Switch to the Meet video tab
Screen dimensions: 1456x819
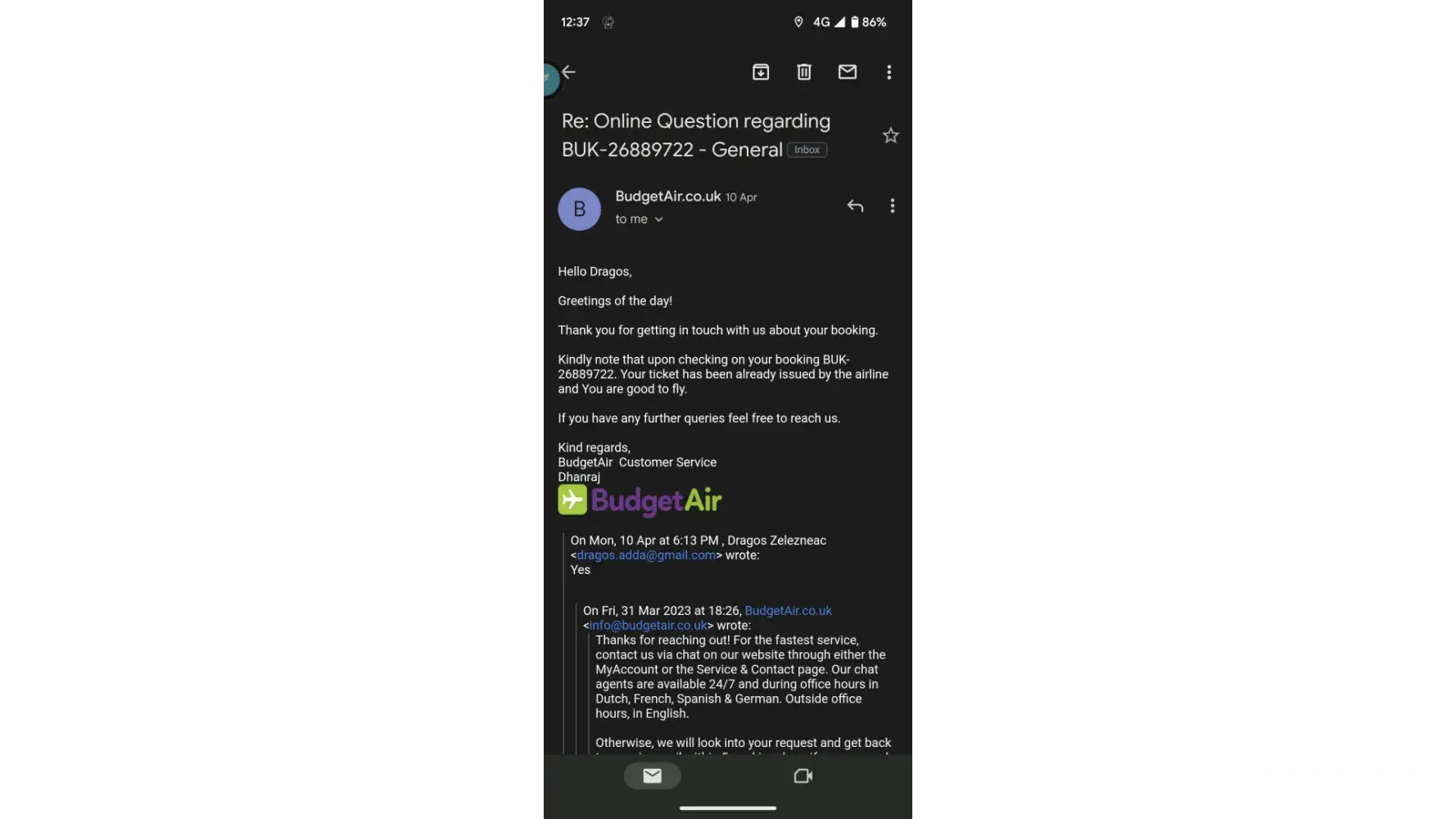click(803, 776)
